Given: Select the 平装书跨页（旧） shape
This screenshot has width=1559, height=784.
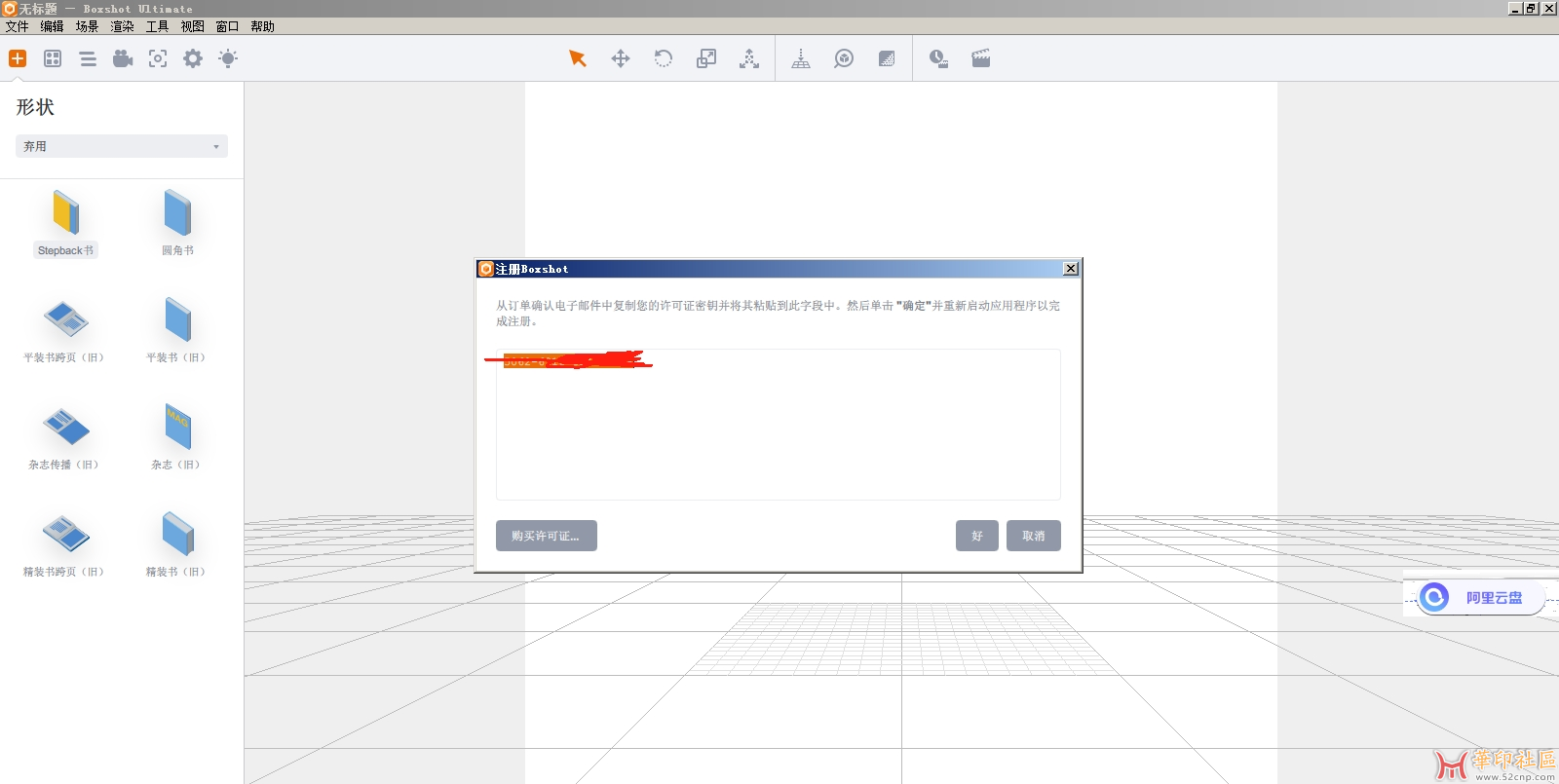Looking at the screenshot, I should [64, 331].
